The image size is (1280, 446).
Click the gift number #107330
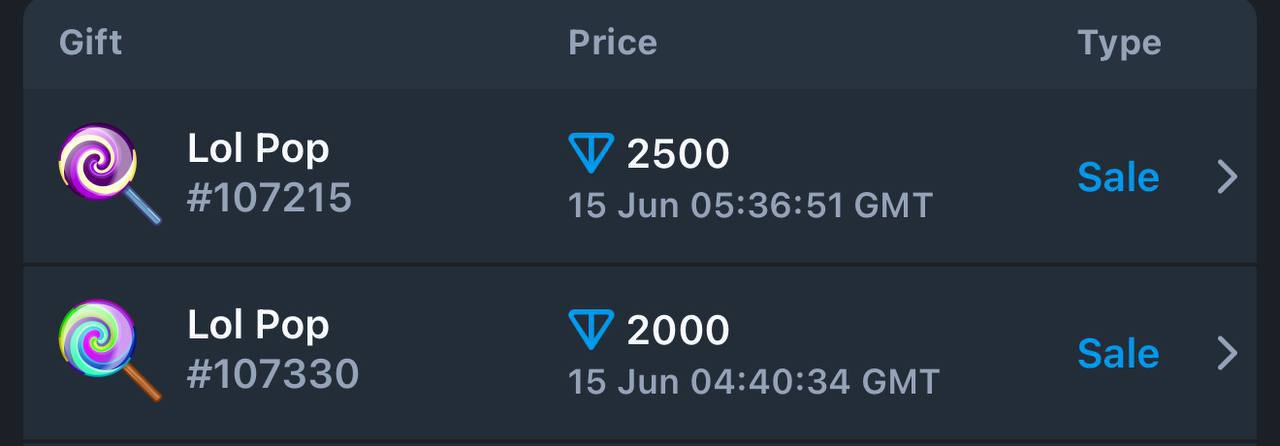pos(273,374)
